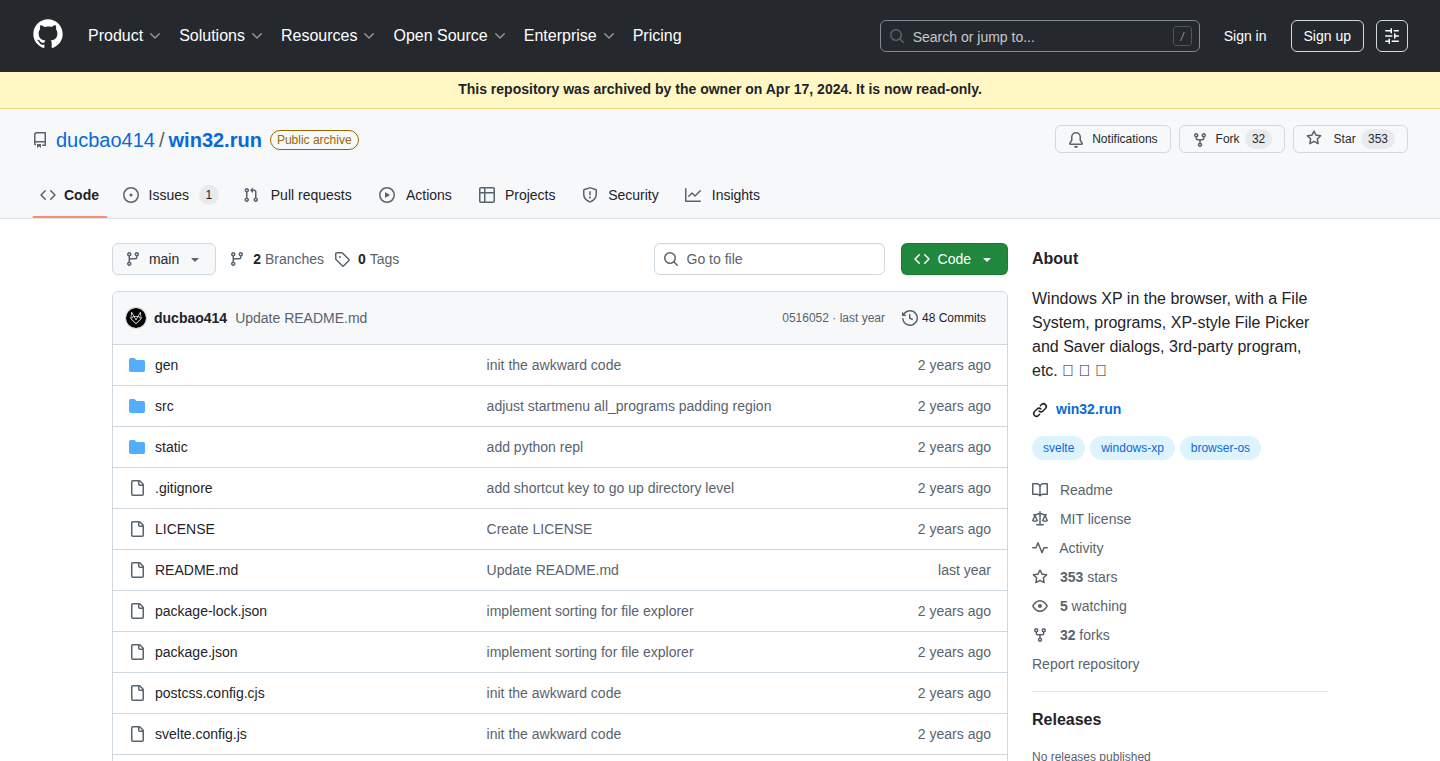The width and height of the screenshot is (1440, 761).
Task: Click the tag icon beside 0 Tags
Action: [342, 259]
